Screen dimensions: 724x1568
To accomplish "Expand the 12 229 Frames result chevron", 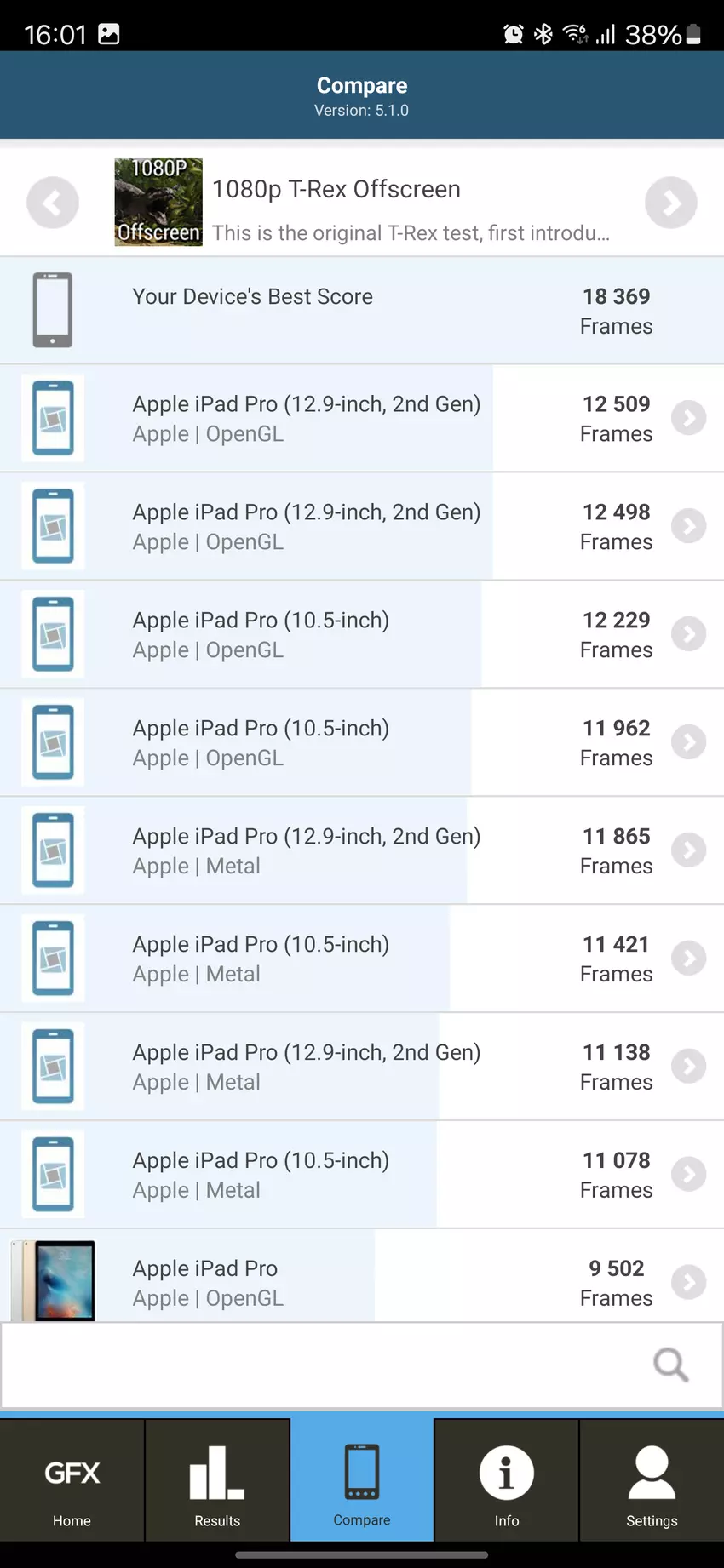I will [688, 634].
